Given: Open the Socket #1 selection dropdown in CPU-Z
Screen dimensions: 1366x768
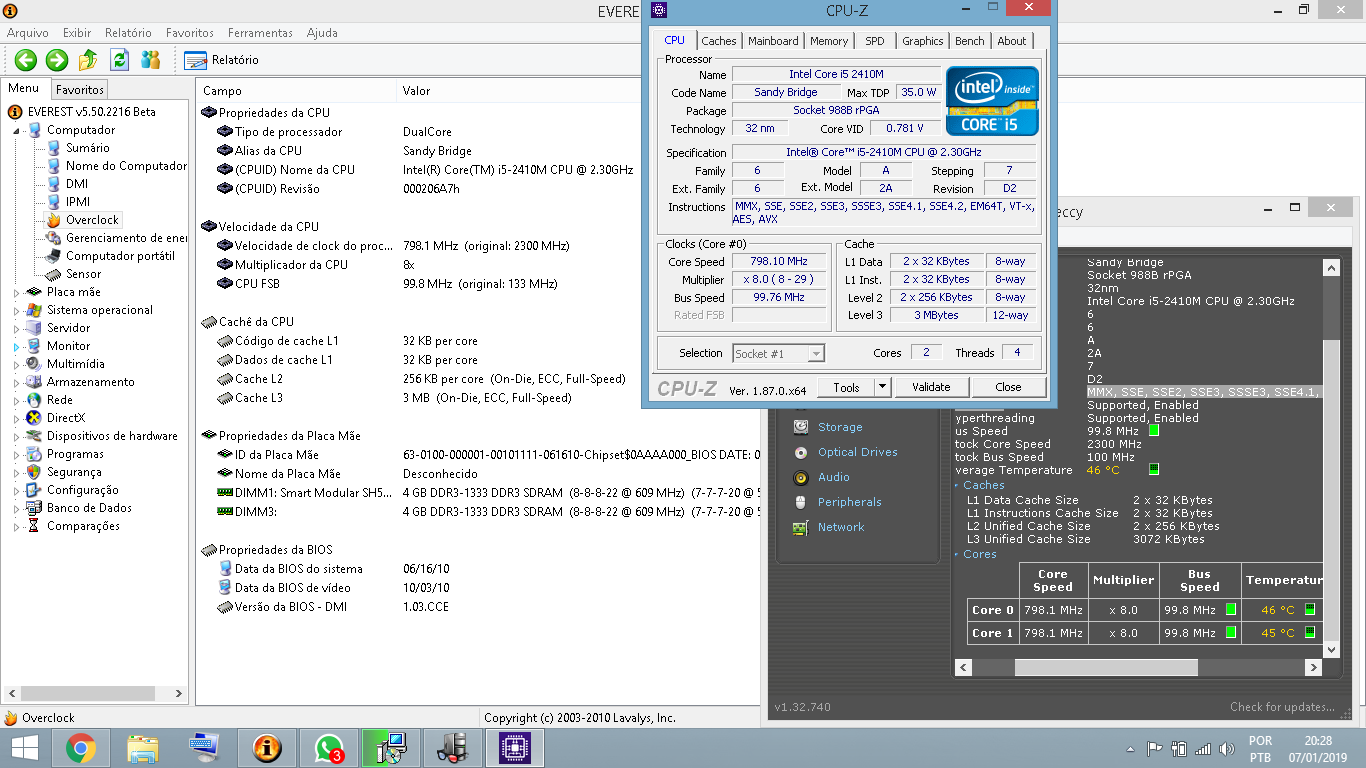Looking at the screenshot, I should coord(778,353).
